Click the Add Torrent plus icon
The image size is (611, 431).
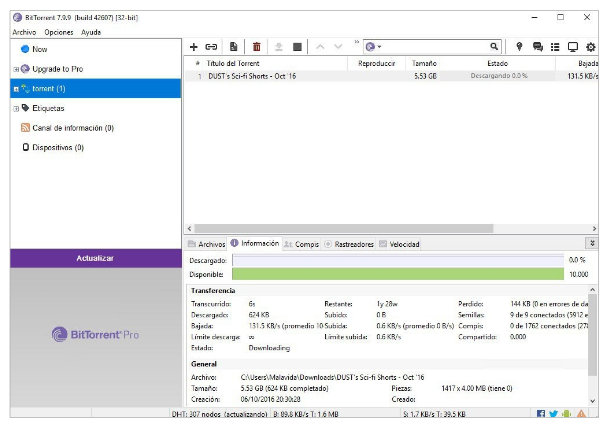pyautogui.click(x=193, y=47)
